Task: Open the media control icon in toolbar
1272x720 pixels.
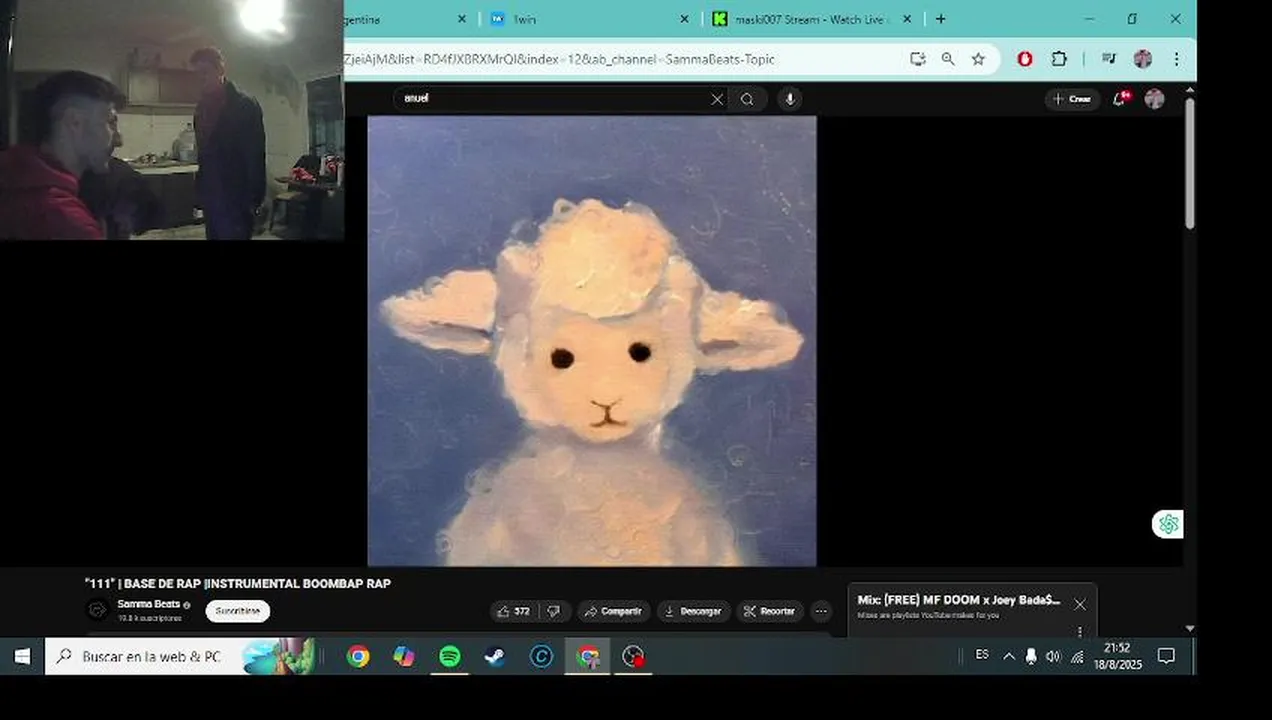Action: pos(1108,59)
